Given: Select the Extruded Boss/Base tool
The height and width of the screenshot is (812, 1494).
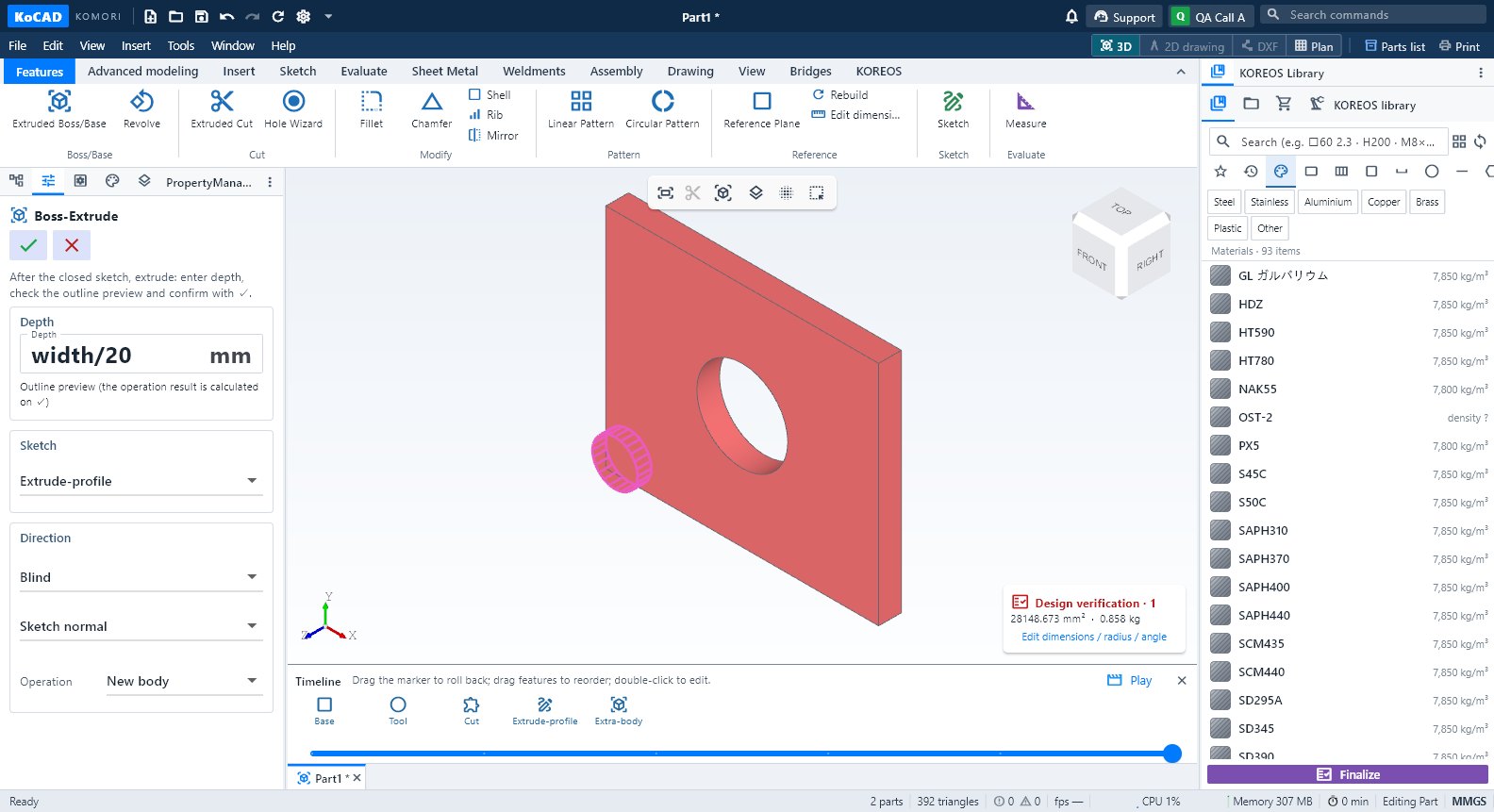Looking at the screenshot, I should point(59,109).
